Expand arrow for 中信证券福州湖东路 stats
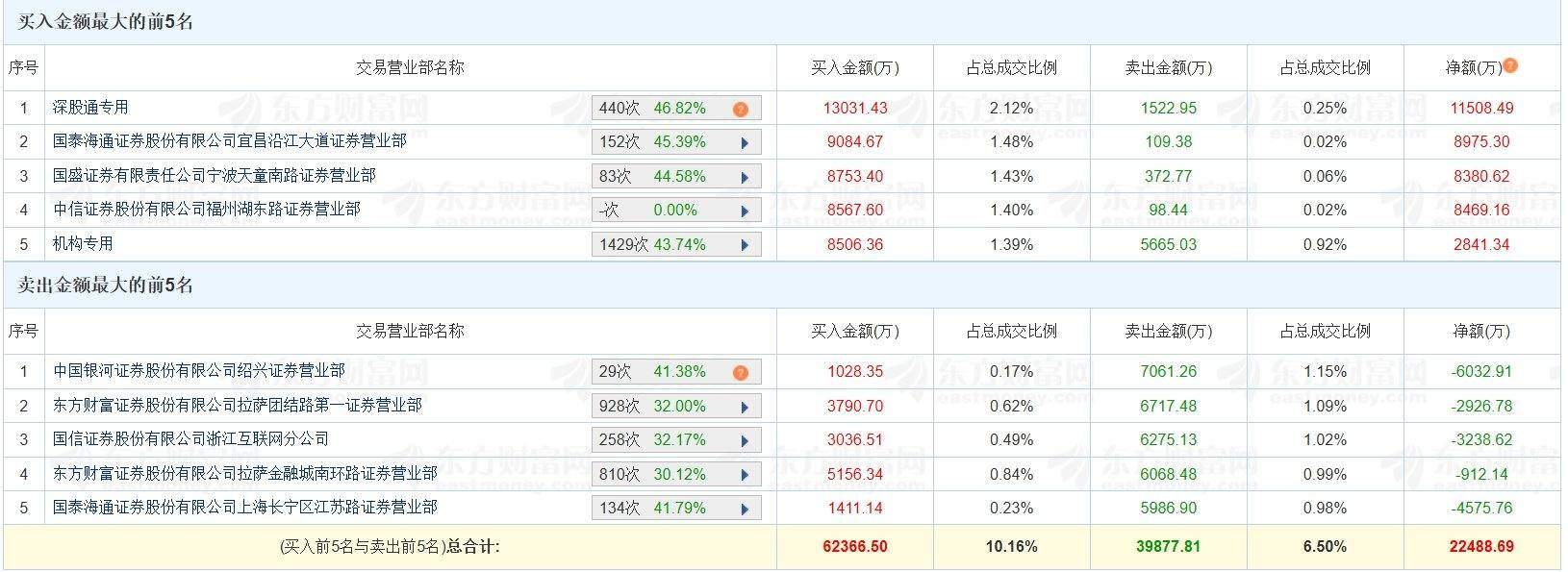 click(745, 211)
